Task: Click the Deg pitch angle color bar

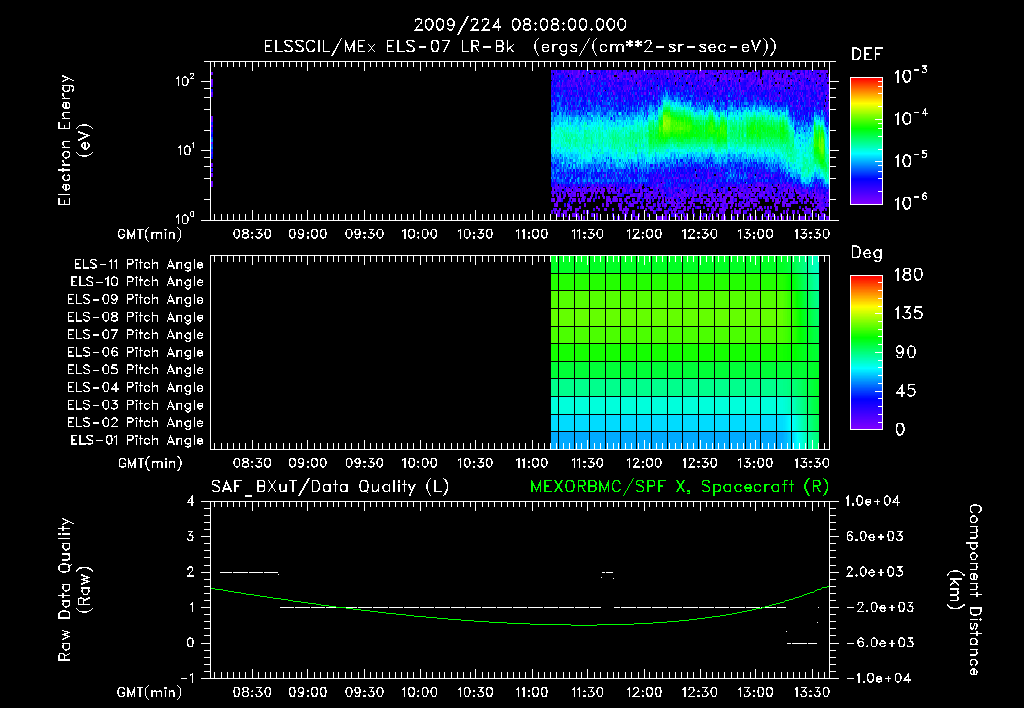Action: (x=866, y=352)
